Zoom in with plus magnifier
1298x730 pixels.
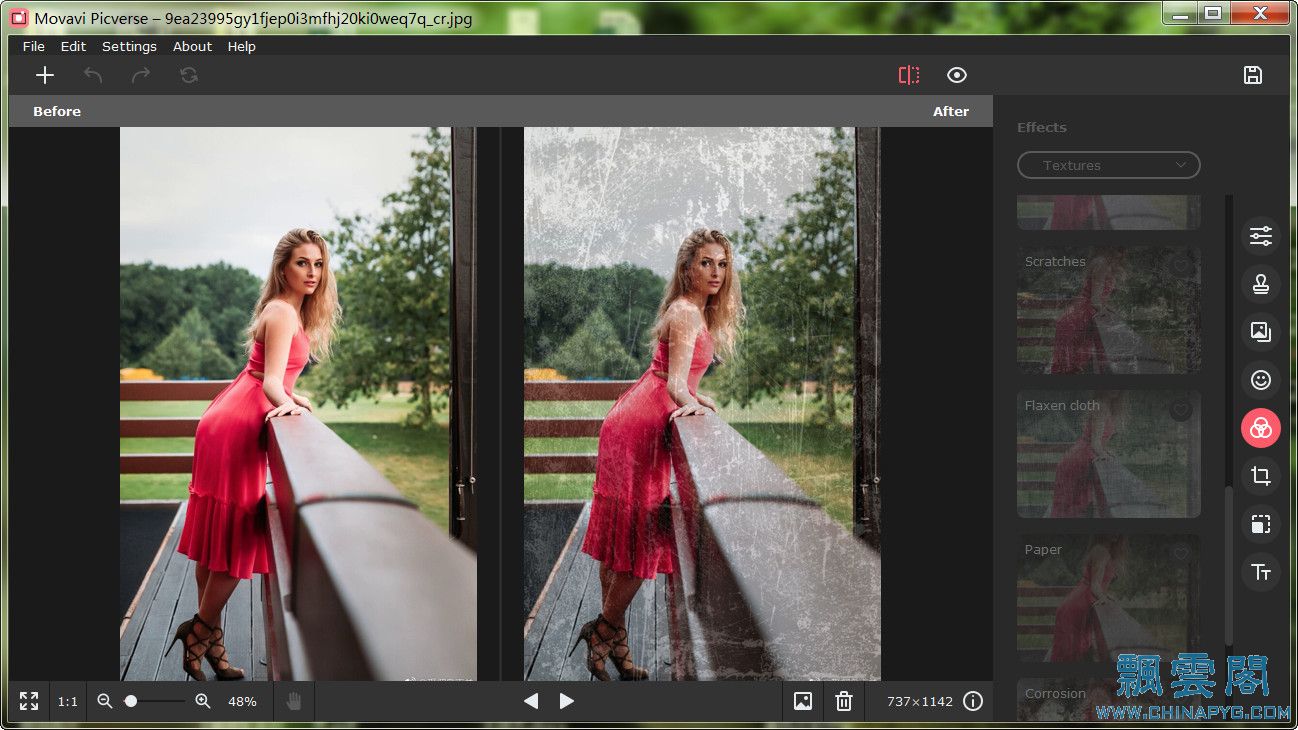click(x=203, y=701)
